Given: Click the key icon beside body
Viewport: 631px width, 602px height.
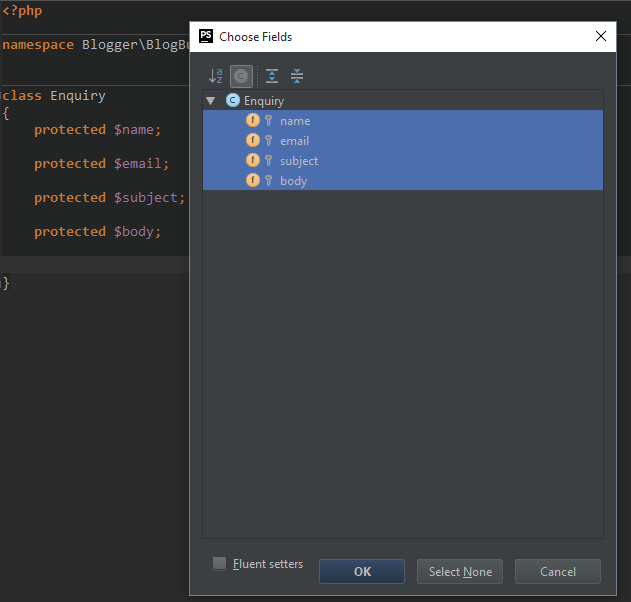Looking at the screenshot, I should 268,181.
